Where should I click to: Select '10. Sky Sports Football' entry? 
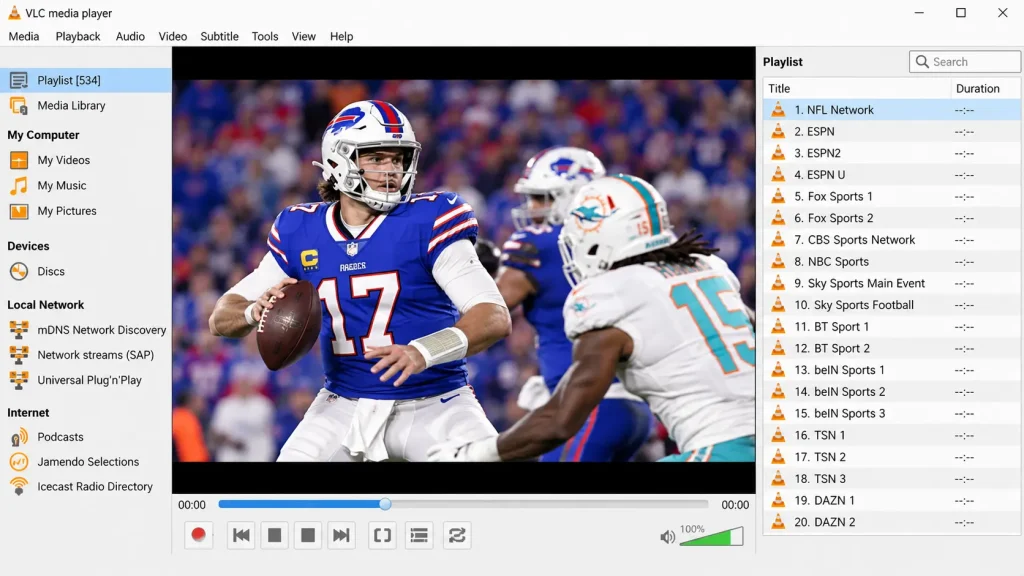891,305
